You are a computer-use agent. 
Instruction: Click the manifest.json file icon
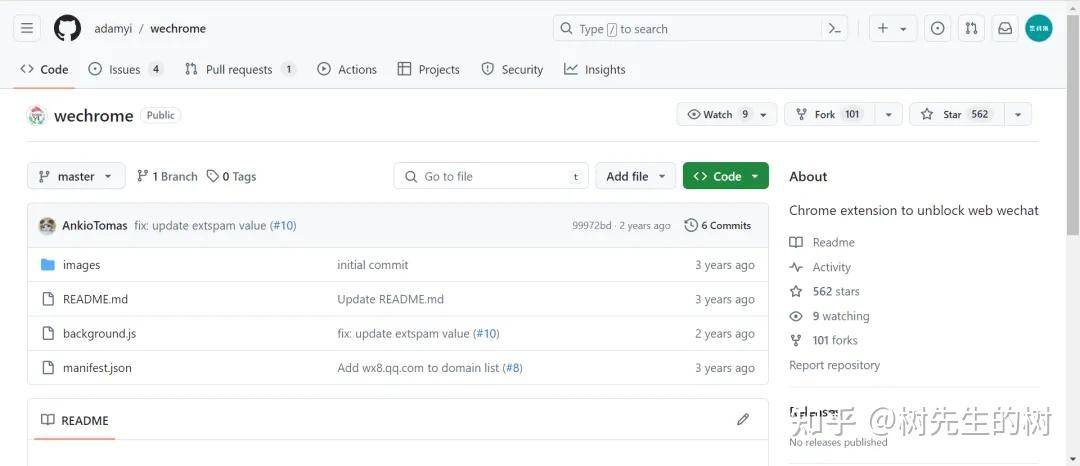[48, 368]
